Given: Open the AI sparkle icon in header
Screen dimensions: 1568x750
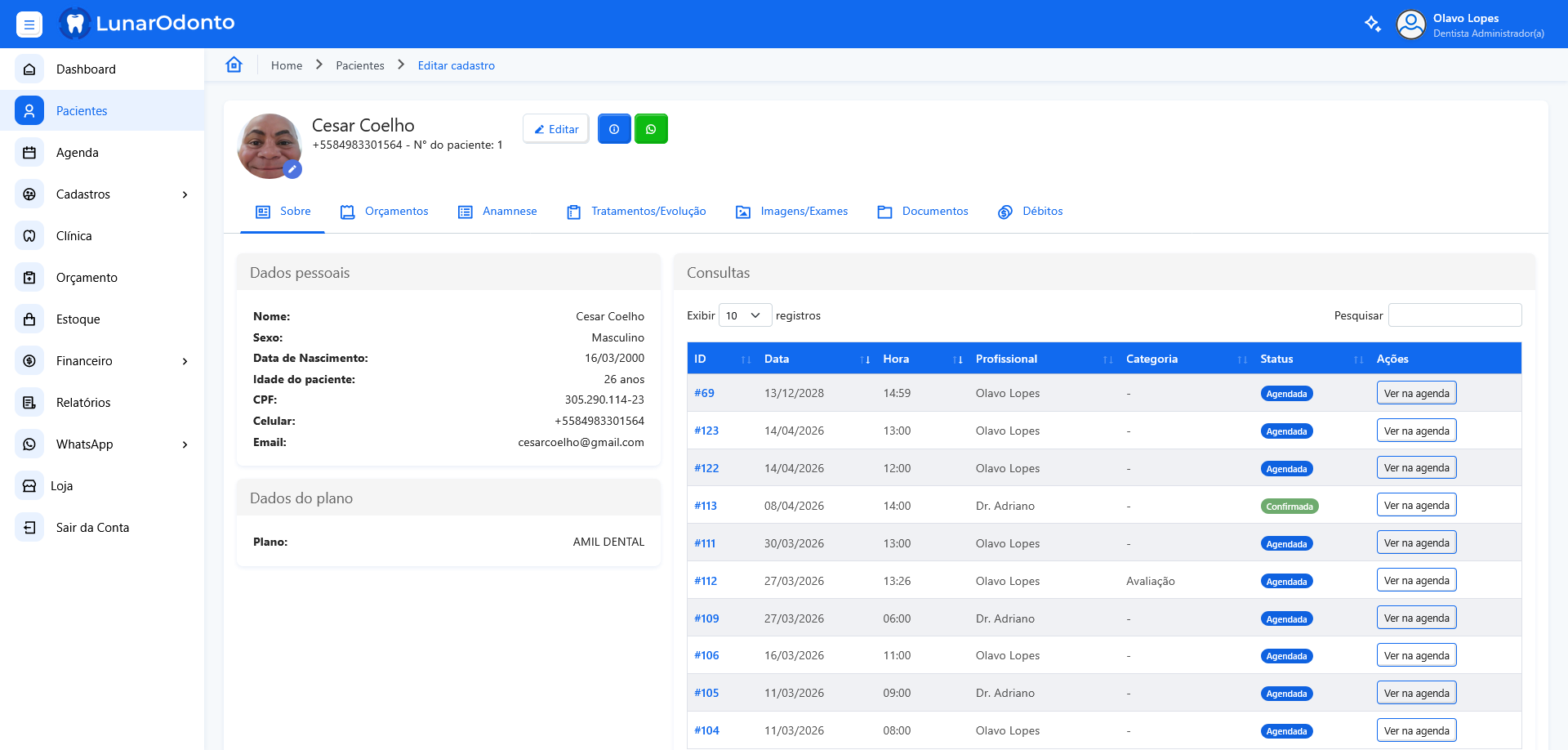Looking at the screenshot, I should tap(1373, 24).
